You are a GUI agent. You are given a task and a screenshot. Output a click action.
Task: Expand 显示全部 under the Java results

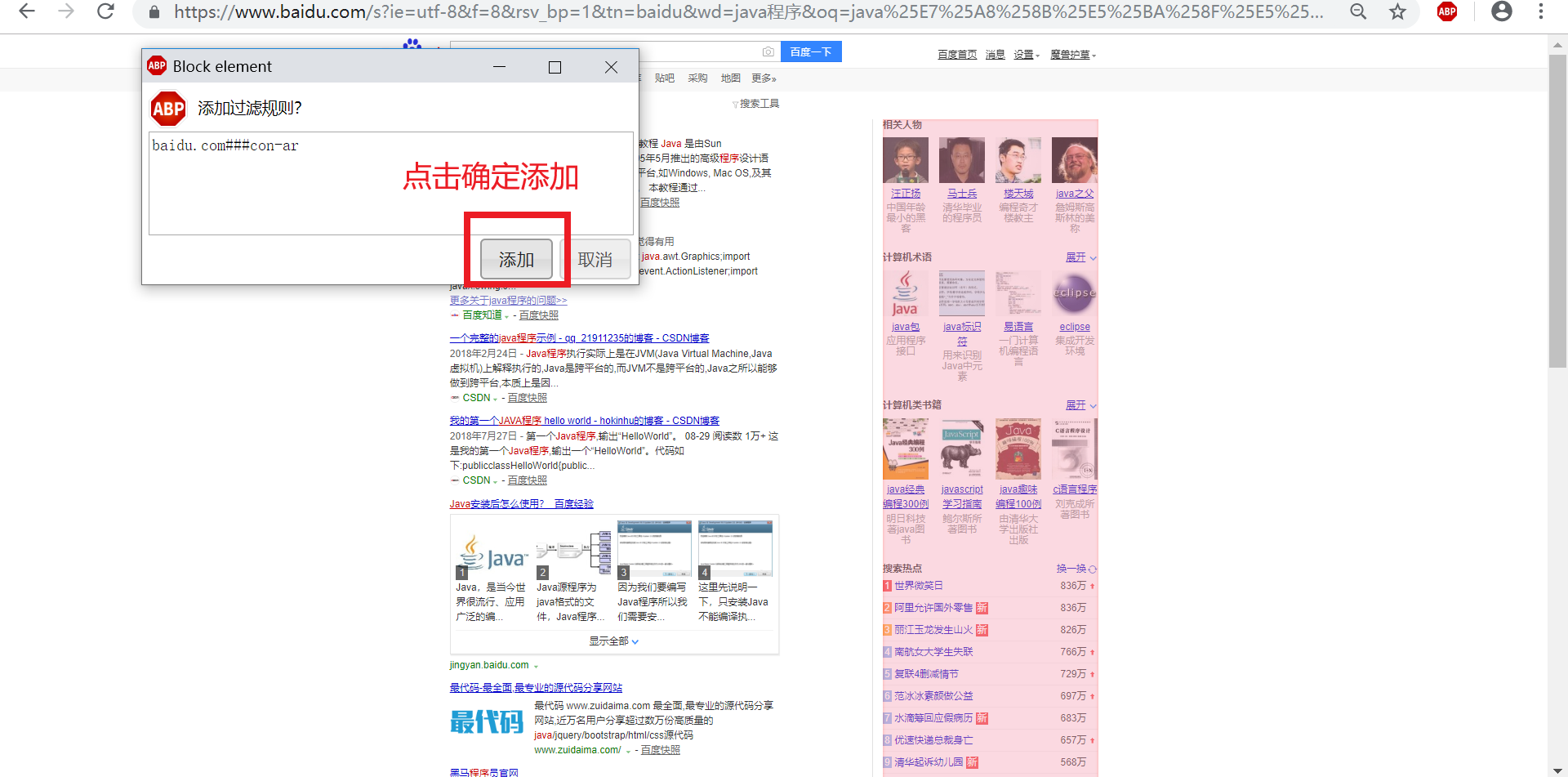tap(612, 641)
